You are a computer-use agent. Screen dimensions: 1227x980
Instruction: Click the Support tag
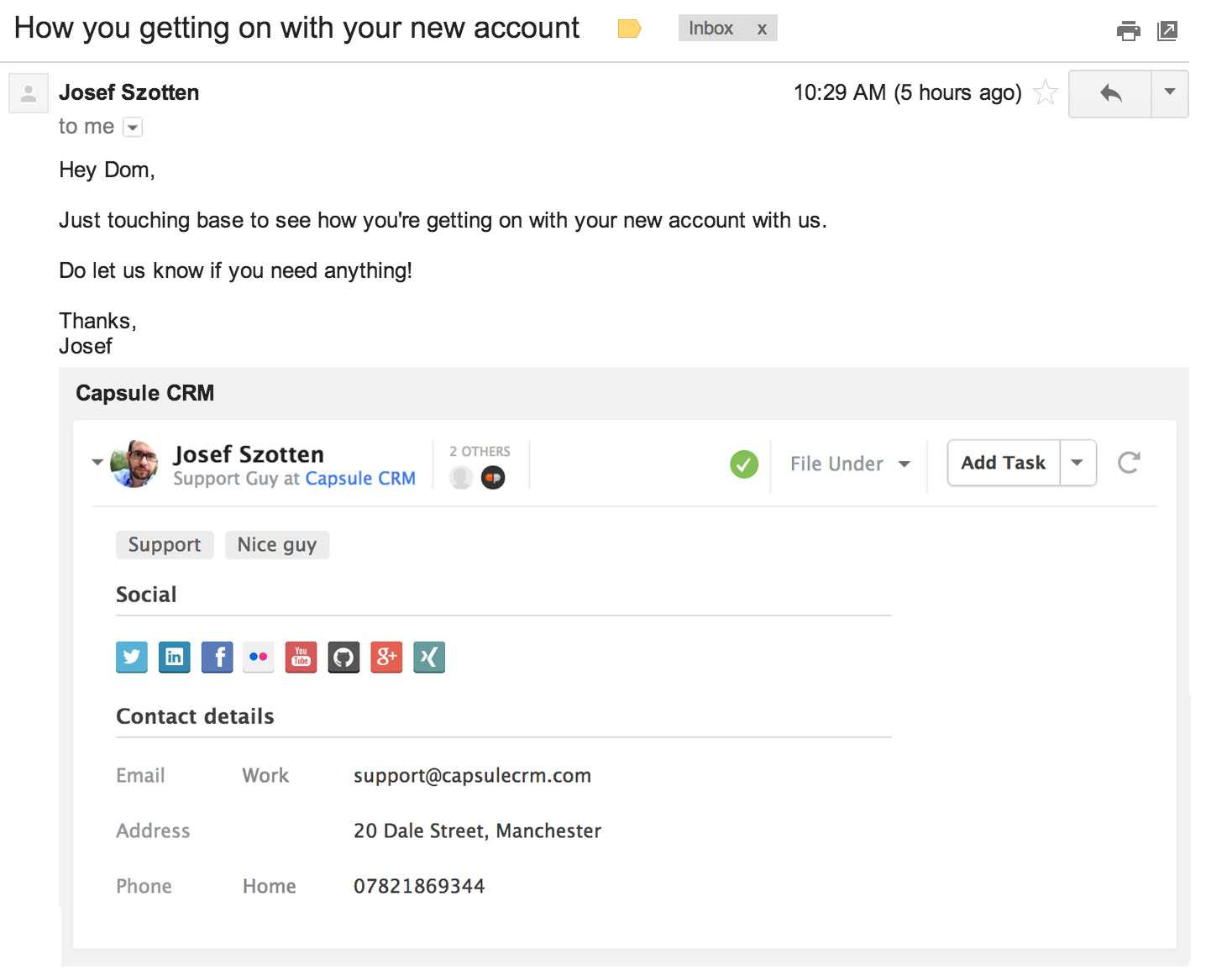pyautogui.click(x=165, y=545)
